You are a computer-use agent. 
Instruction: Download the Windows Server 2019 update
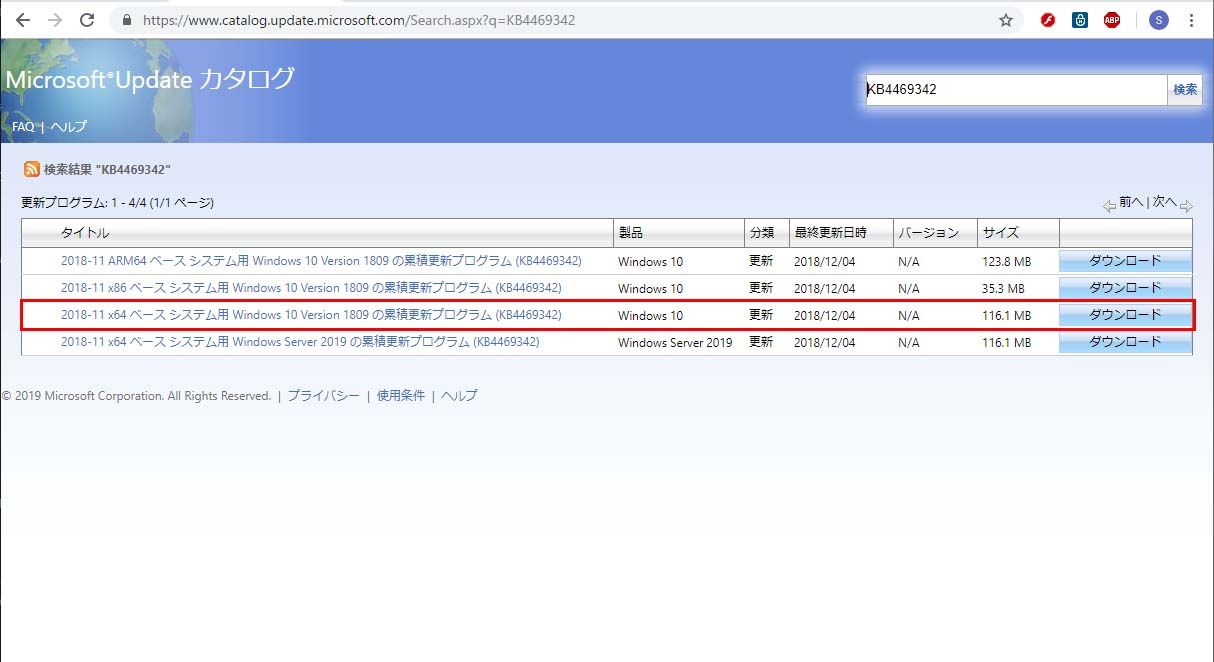pyautogui.click(x=1125, y=342)
